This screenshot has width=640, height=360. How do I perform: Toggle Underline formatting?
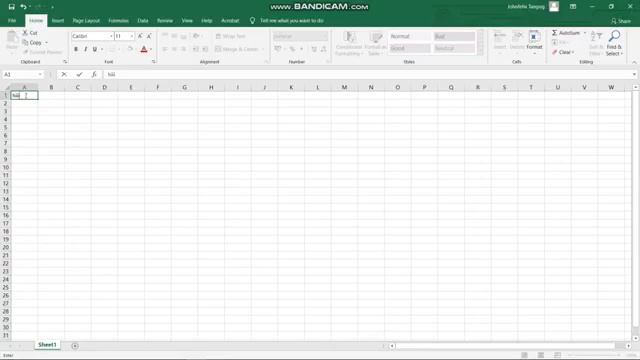pos(95,49)
